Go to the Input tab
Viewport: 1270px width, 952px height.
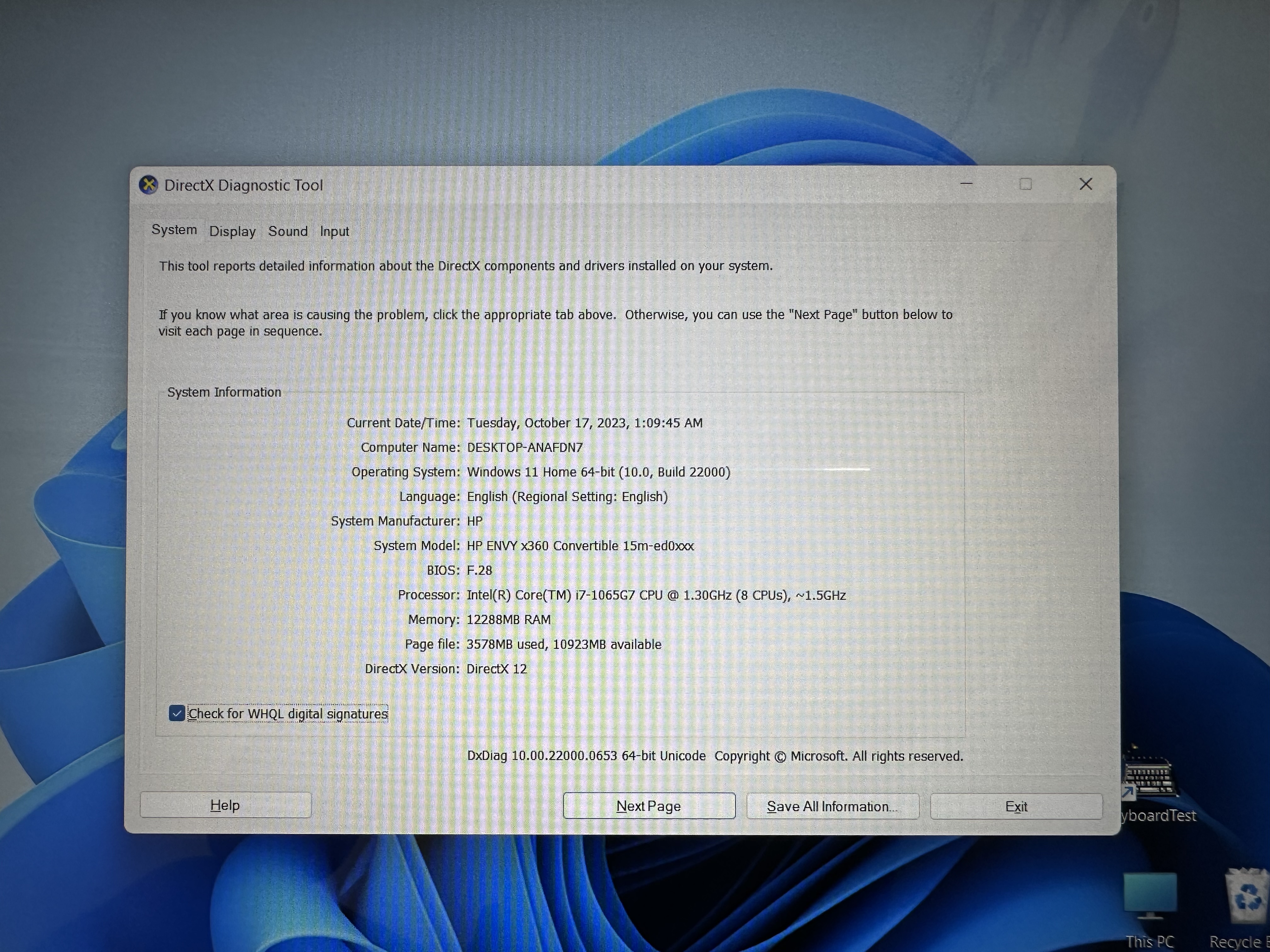tap(334, 231)
